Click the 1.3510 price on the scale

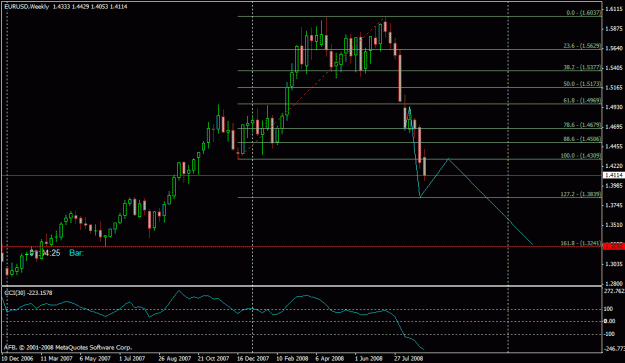point(614,225)
